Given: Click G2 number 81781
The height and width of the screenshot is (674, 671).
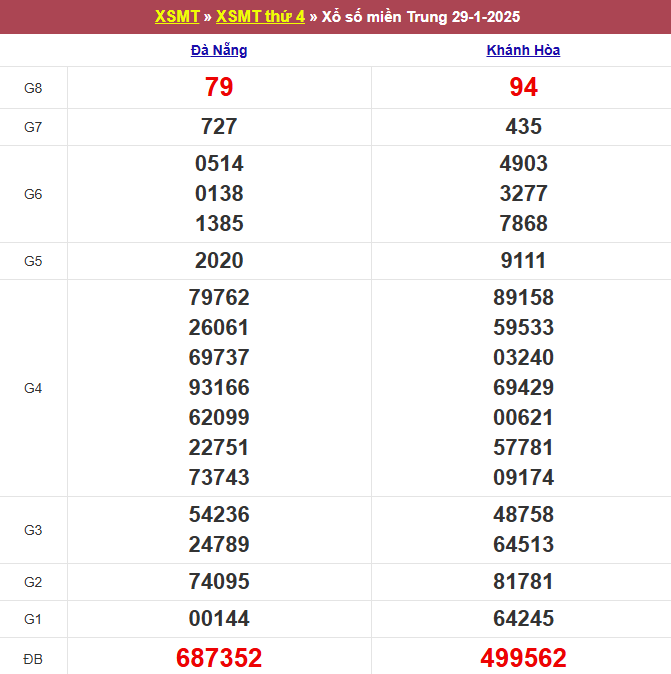Looking at the screenshot, I should click(x=523, y=582).
